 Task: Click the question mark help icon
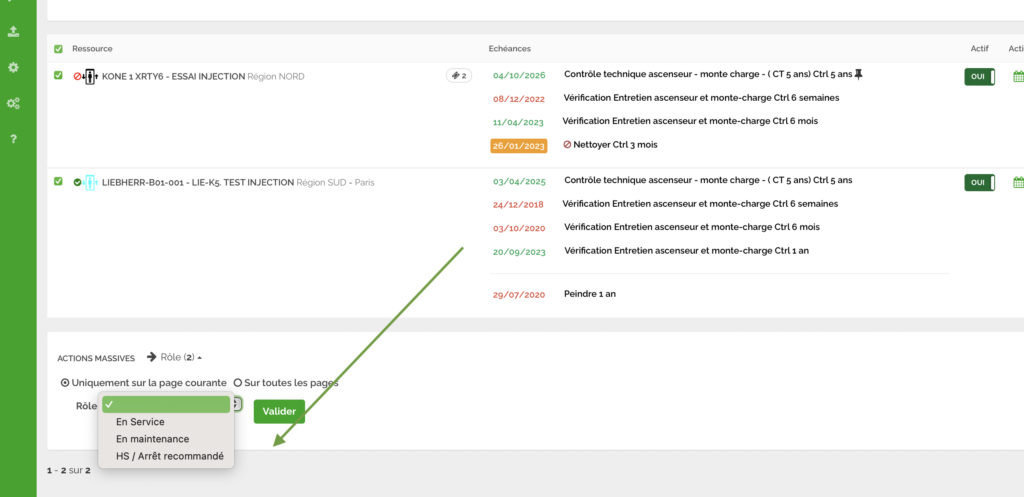point(13,139)
